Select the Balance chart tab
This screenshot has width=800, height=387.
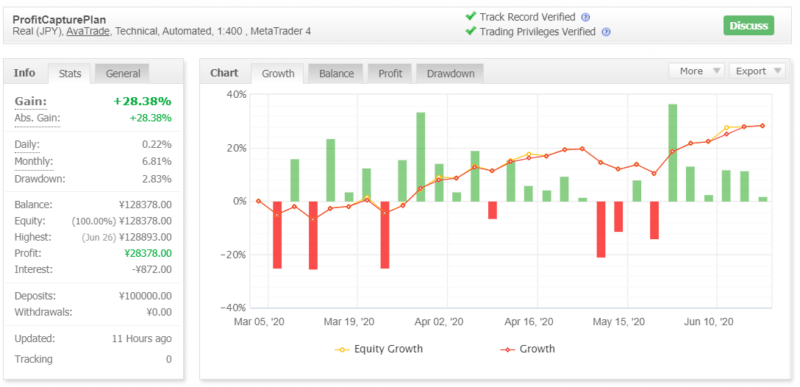(x=336, y=74)
